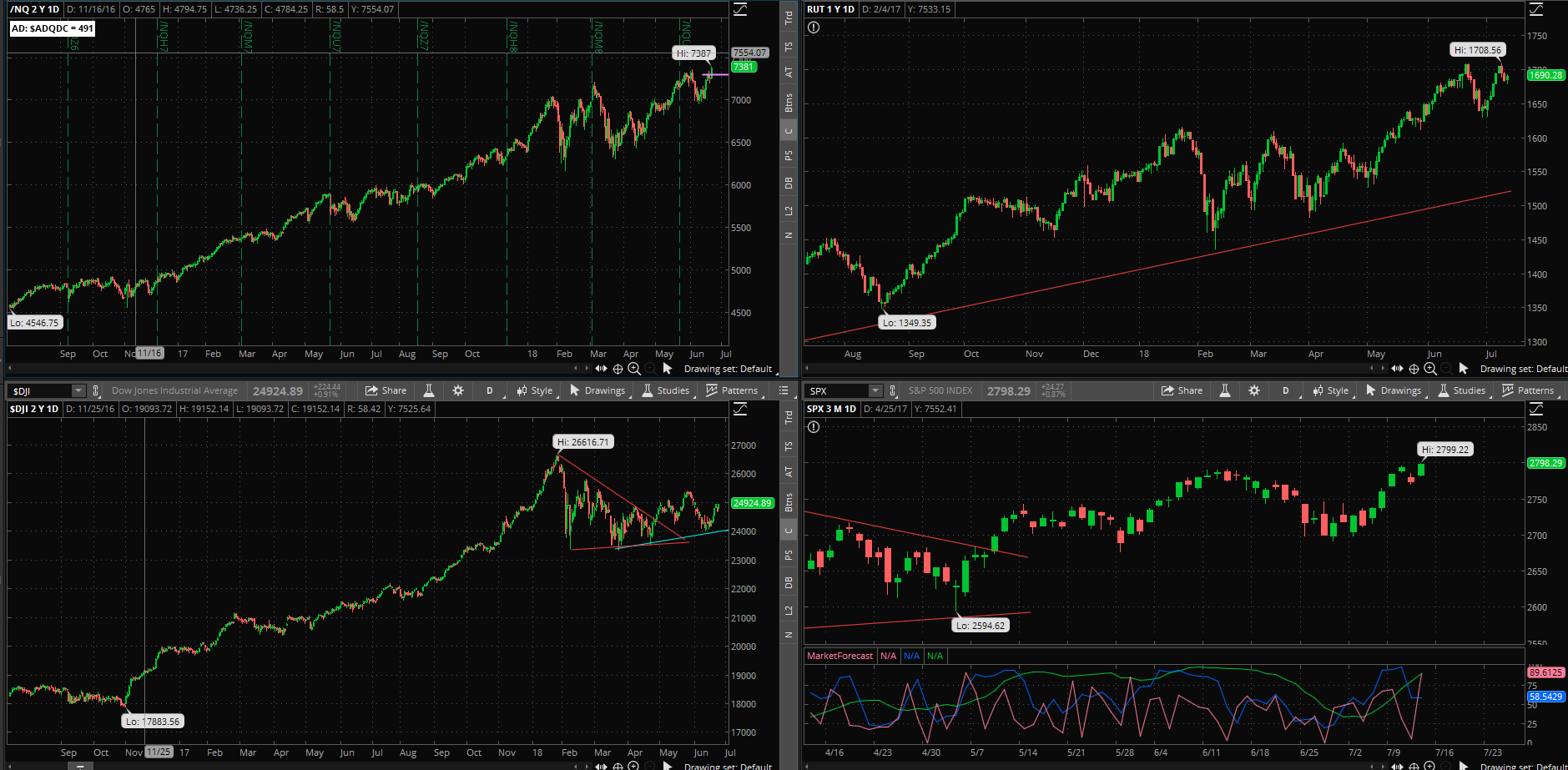Toggle AT sidebar tab beside /NQ chart
Screen dimensions: 1568x770
click(789, 73)
